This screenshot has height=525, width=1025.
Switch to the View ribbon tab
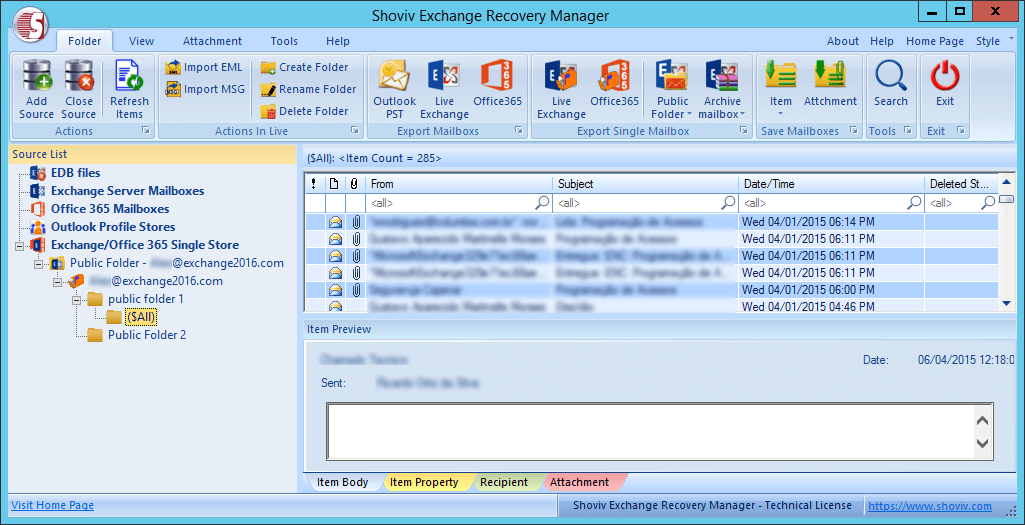pos(141,41)
